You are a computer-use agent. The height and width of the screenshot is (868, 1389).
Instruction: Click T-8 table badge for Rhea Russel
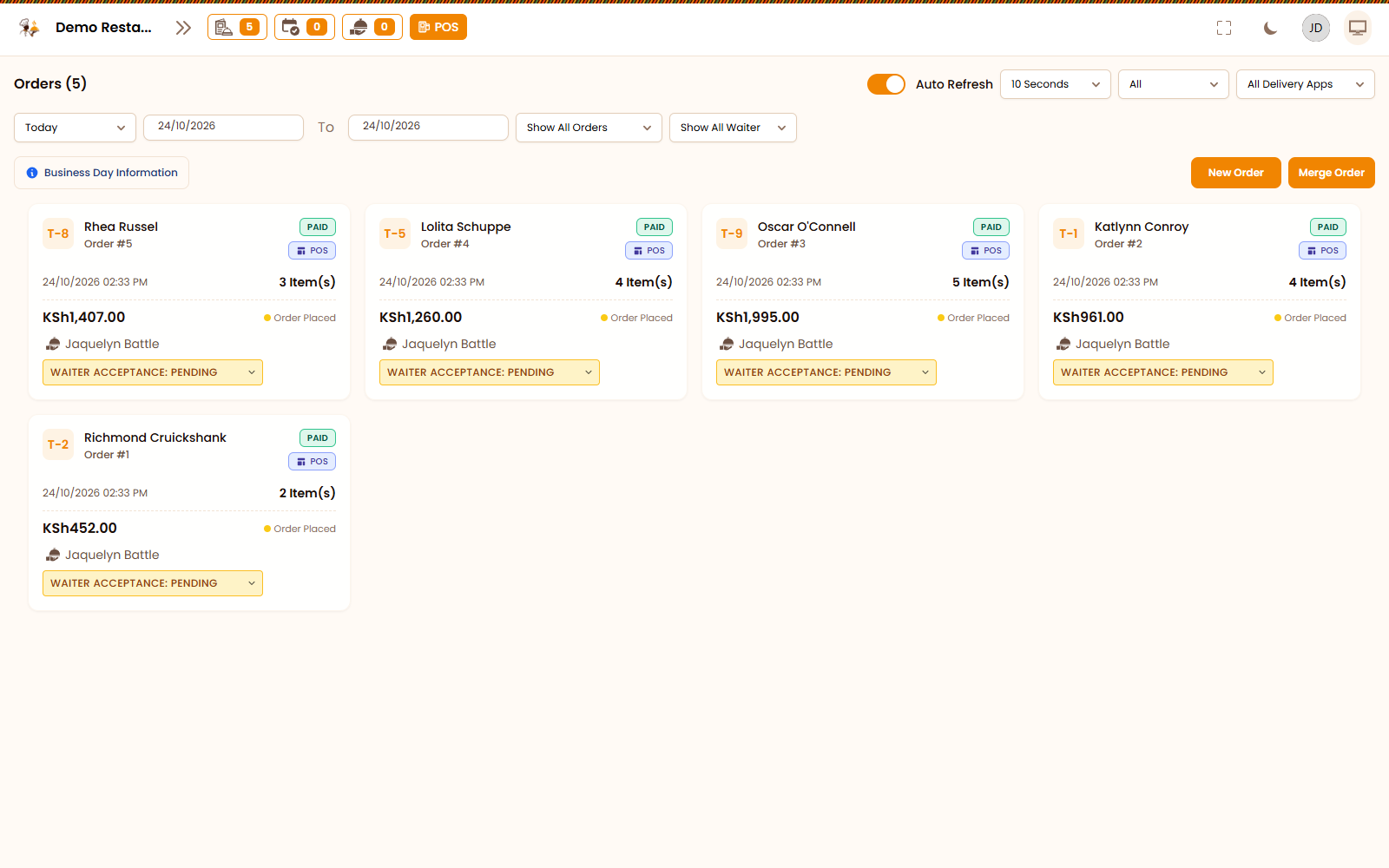click(58, 233)
